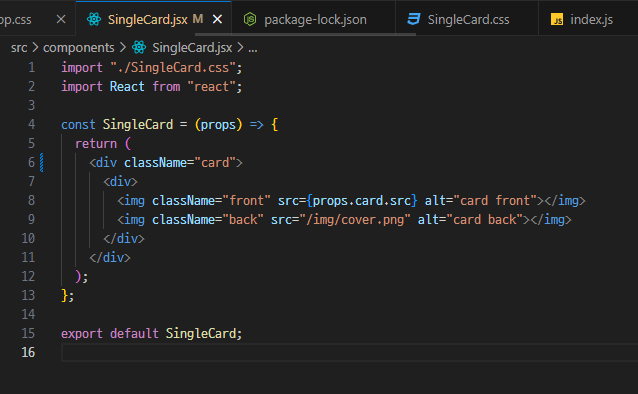Open the src breadcrumb segment
This screenshot has height=394, width=638.
click(x=19, y=48)
